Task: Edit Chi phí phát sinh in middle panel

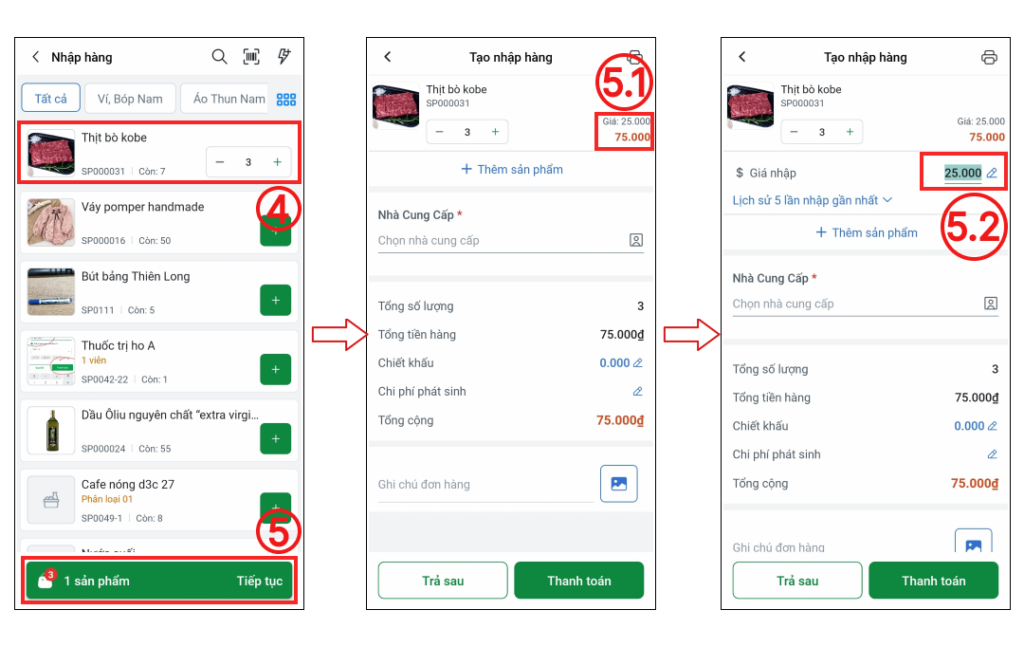Action: tap(637, 392)
